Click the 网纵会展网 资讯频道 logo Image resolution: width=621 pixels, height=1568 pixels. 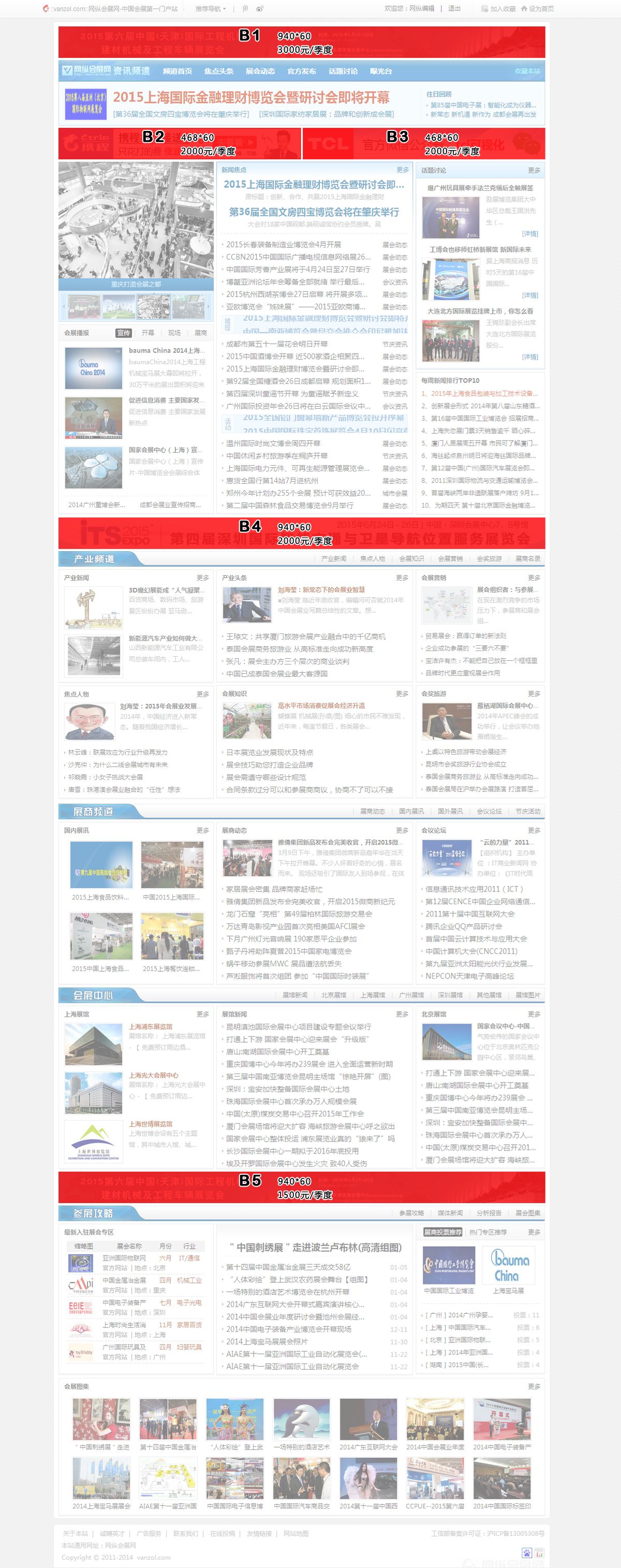(107, 70)
